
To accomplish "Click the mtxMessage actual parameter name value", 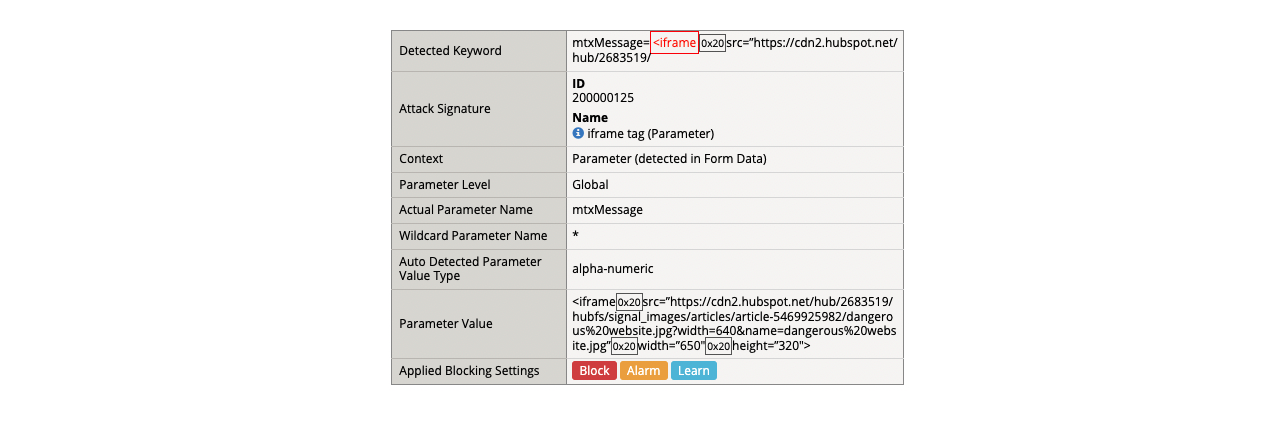I will (607, 210).
